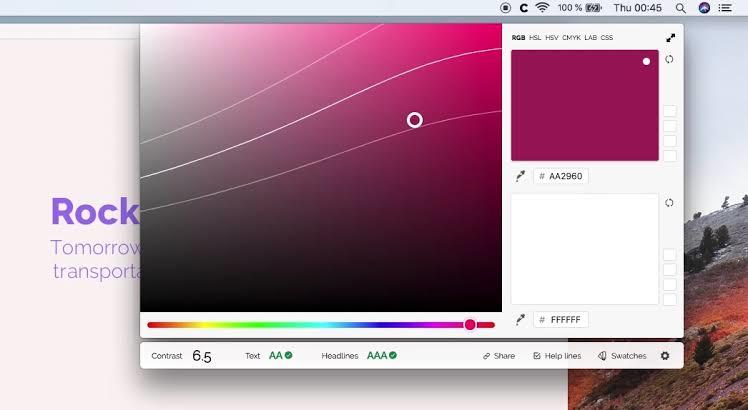Click the eyedropper next to hex FFFFFF
This screenshot has height=410, width=748.
[x=520, y=320]
